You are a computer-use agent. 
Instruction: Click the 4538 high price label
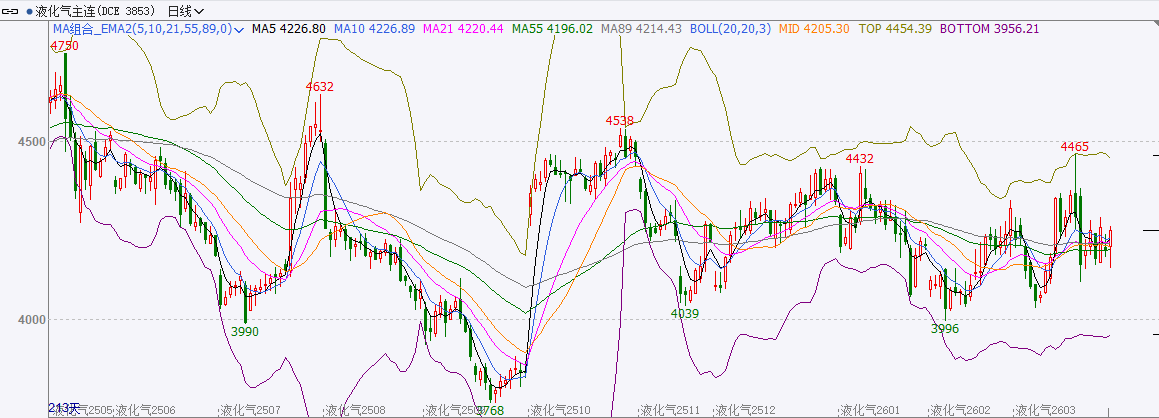[619, 121]
